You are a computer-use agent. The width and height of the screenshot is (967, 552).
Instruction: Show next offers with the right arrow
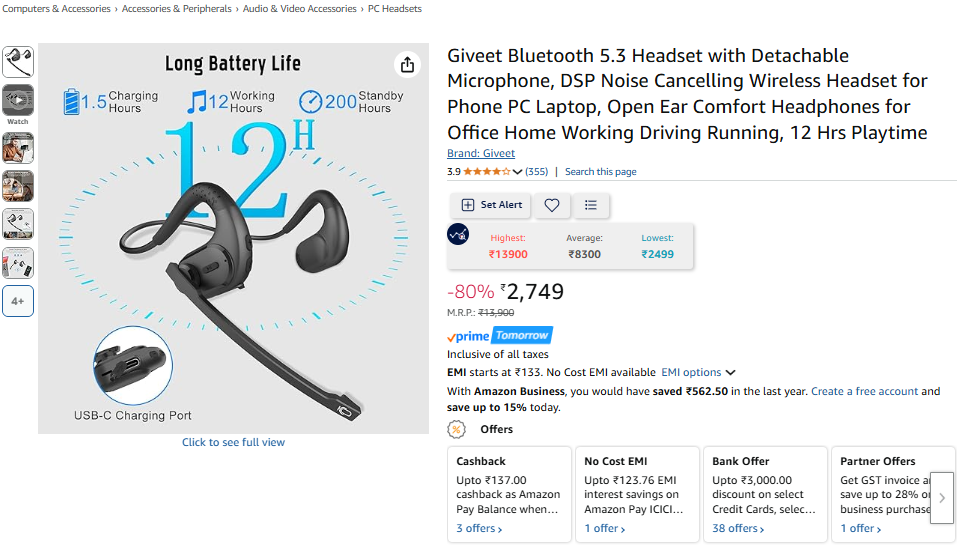[x=942, y=498]
